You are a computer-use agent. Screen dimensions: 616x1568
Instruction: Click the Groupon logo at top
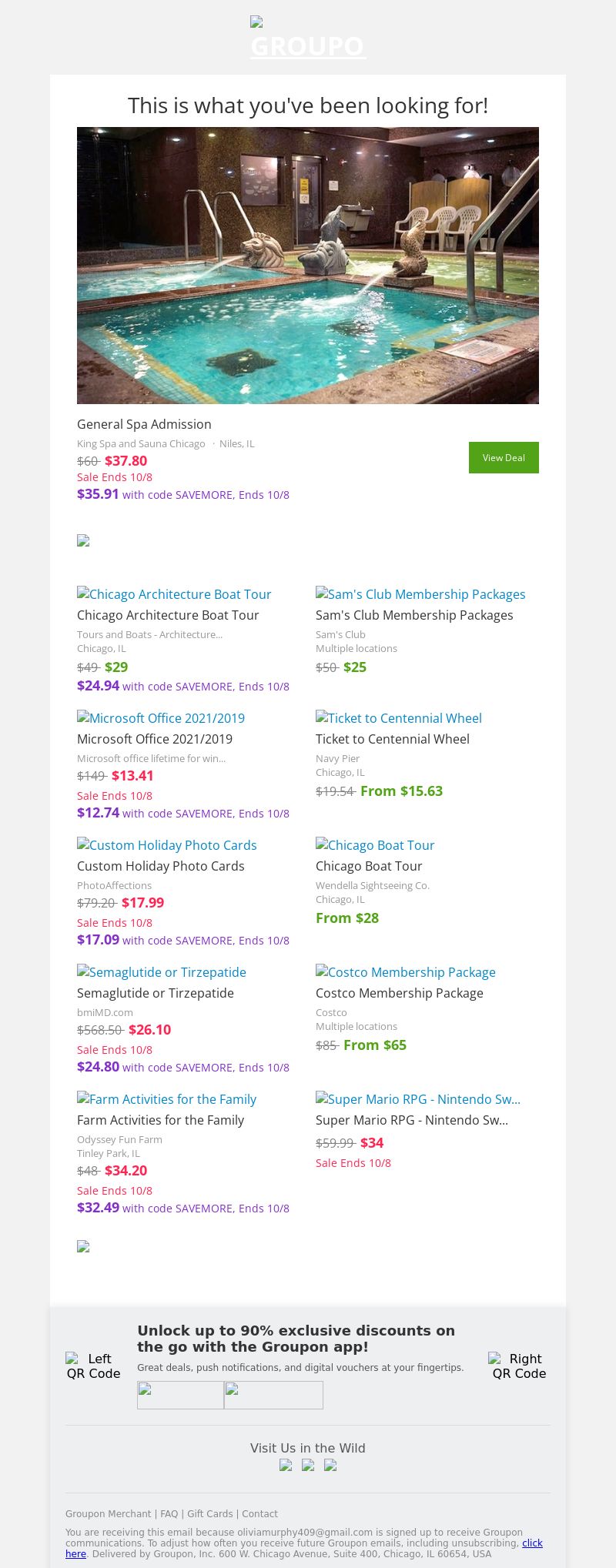[x=308, y=38]
